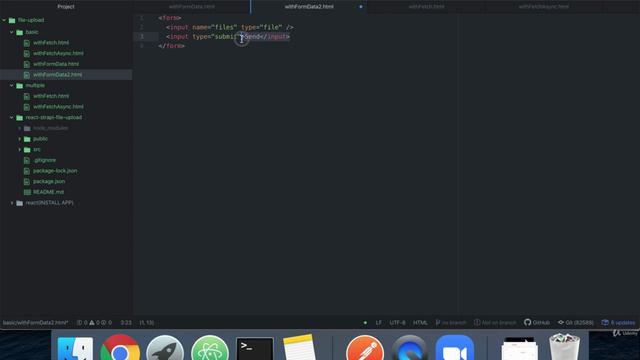This screenshot has height=360, width=640.
Task: Click the </input> closing tag on line 3
Action: click(275, 37)
